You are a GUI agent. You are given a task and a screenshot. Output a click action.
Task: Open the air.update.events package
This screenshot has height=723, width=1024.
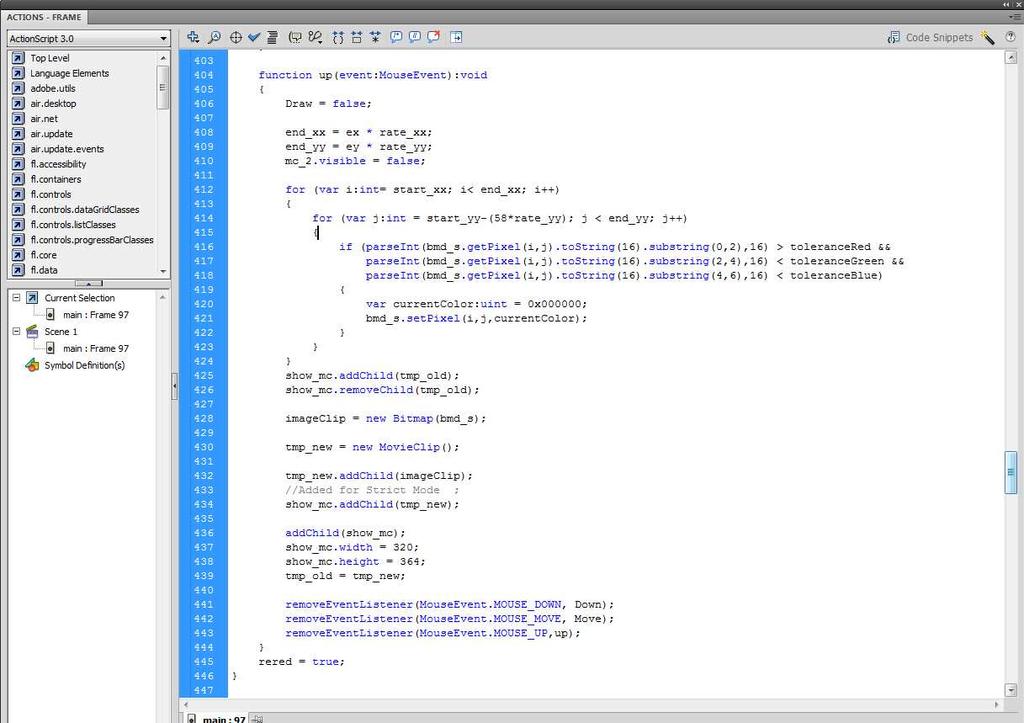tap(67, 149)
